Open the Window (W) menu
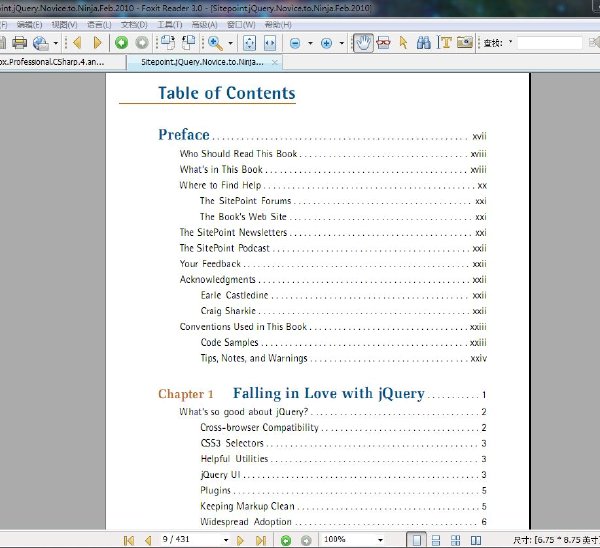Image resolution: width=600 pixels, height=548 pixels. point(241,25)
